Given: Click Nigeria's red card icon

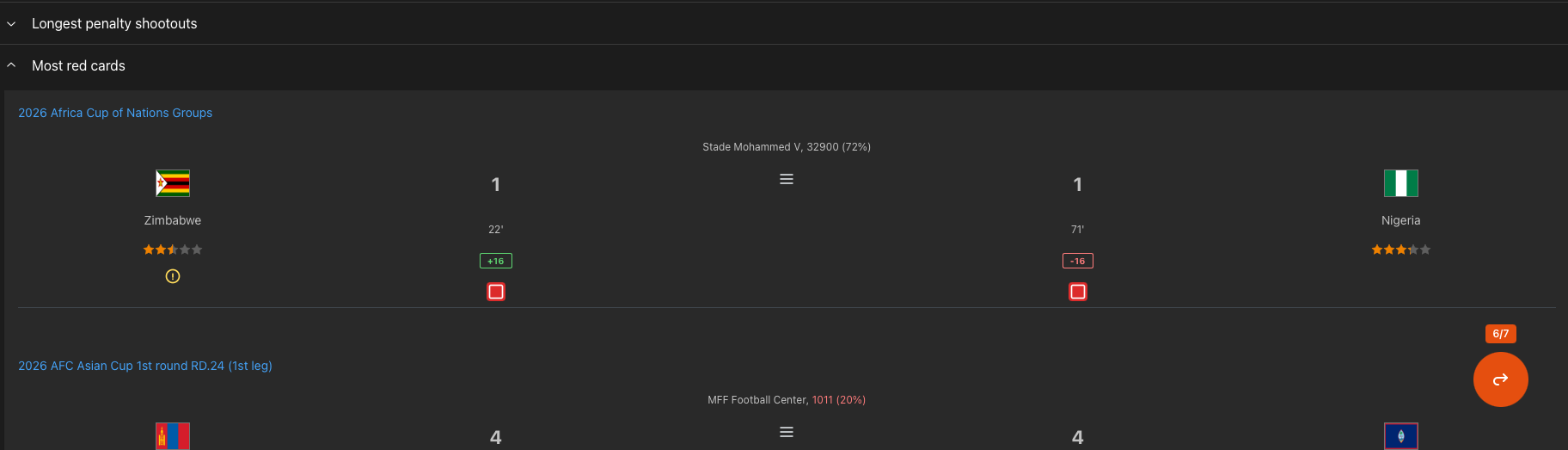Looking at the screenshot, I should (x=1077, y=292).
